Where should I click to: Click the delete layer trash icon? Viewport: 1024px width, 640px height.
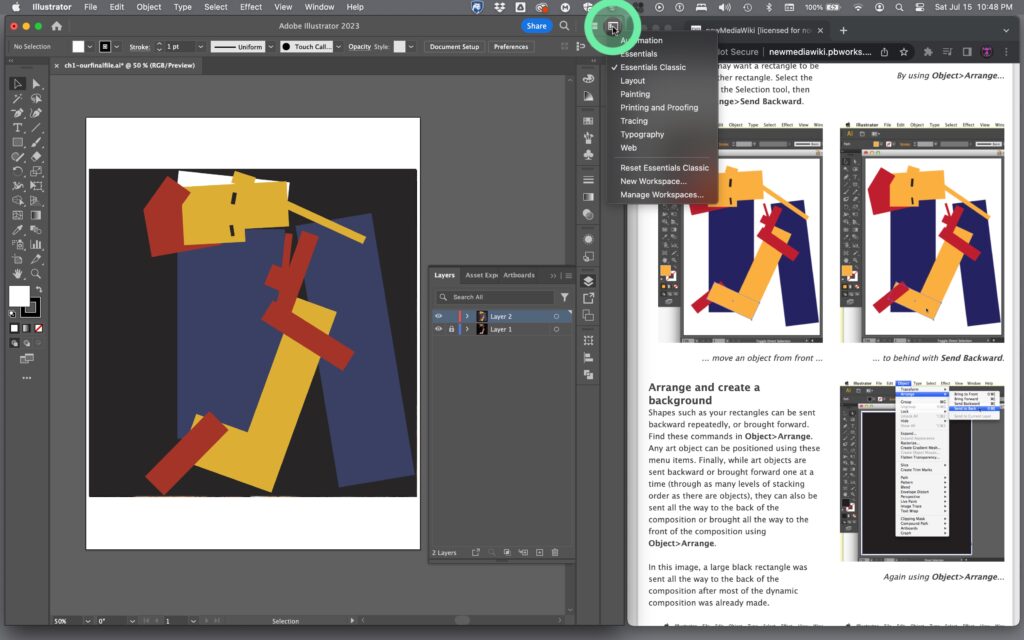click(555, 552)
